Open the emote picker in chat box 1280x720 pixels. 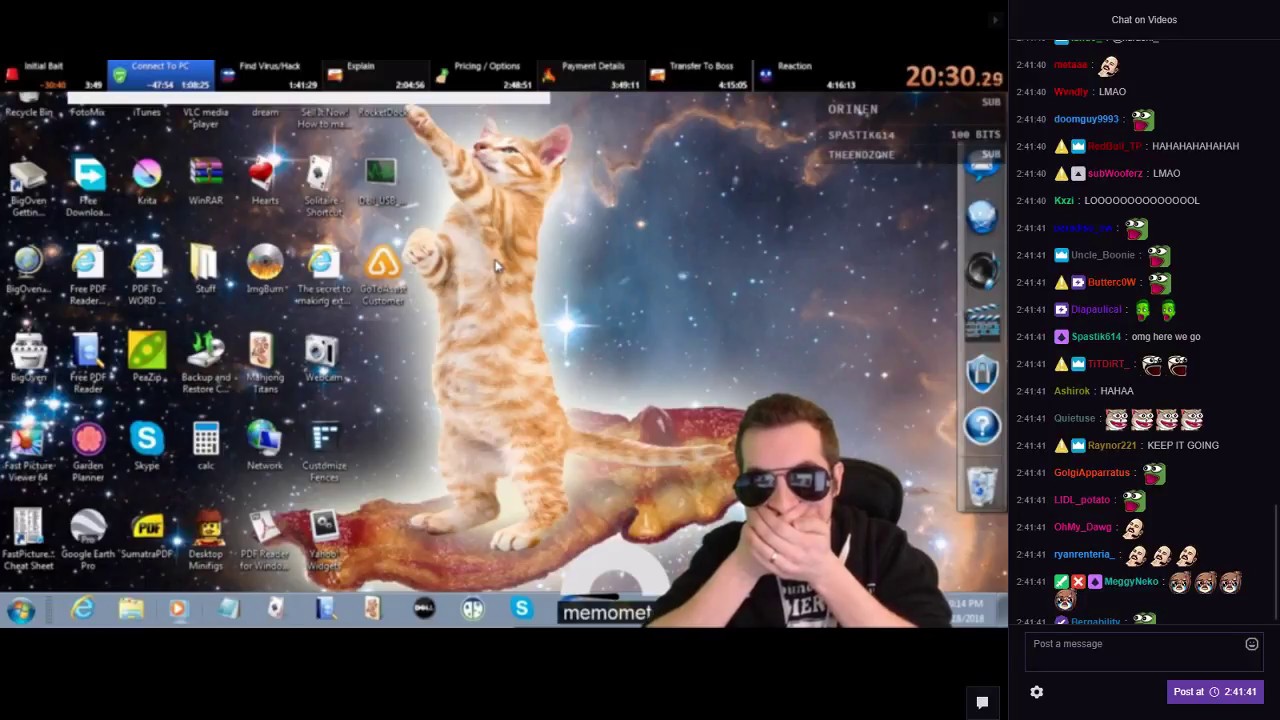1251,644
